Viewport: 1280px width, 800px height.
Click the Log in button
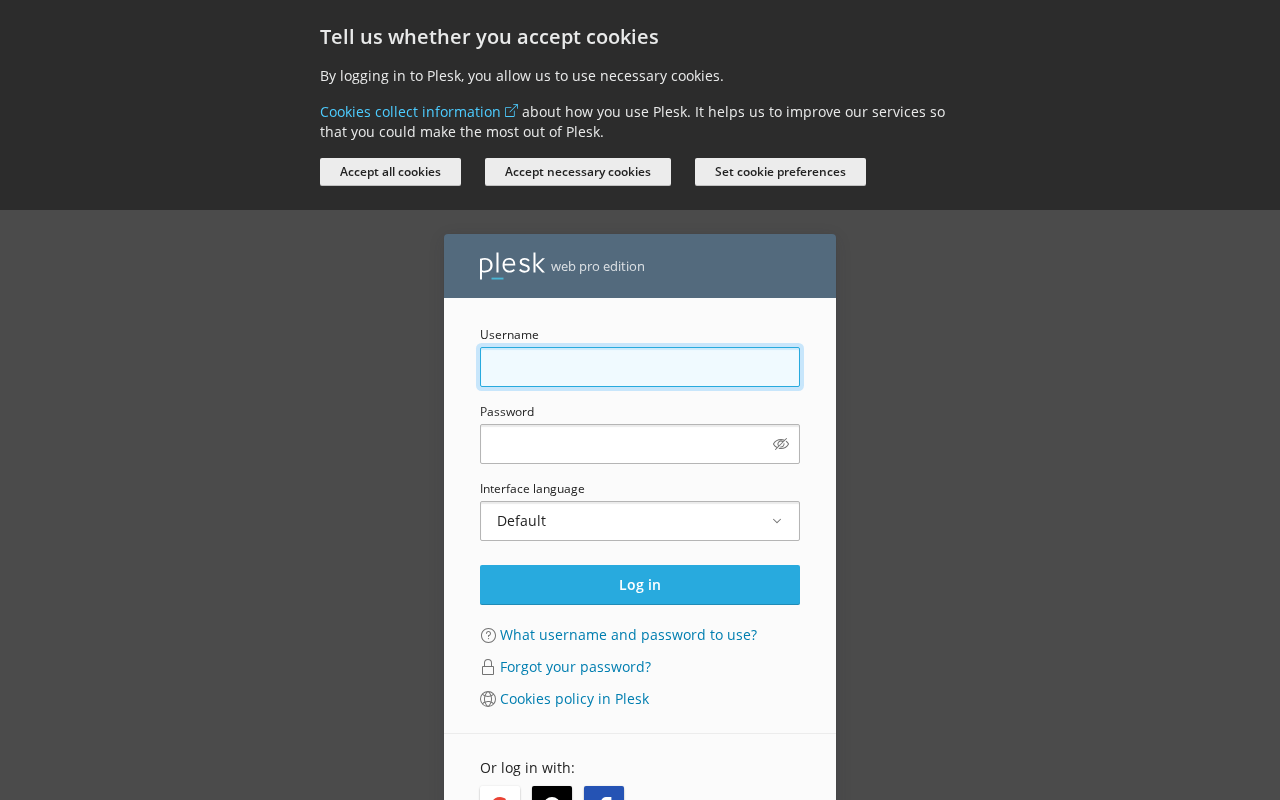coord(640,585)
